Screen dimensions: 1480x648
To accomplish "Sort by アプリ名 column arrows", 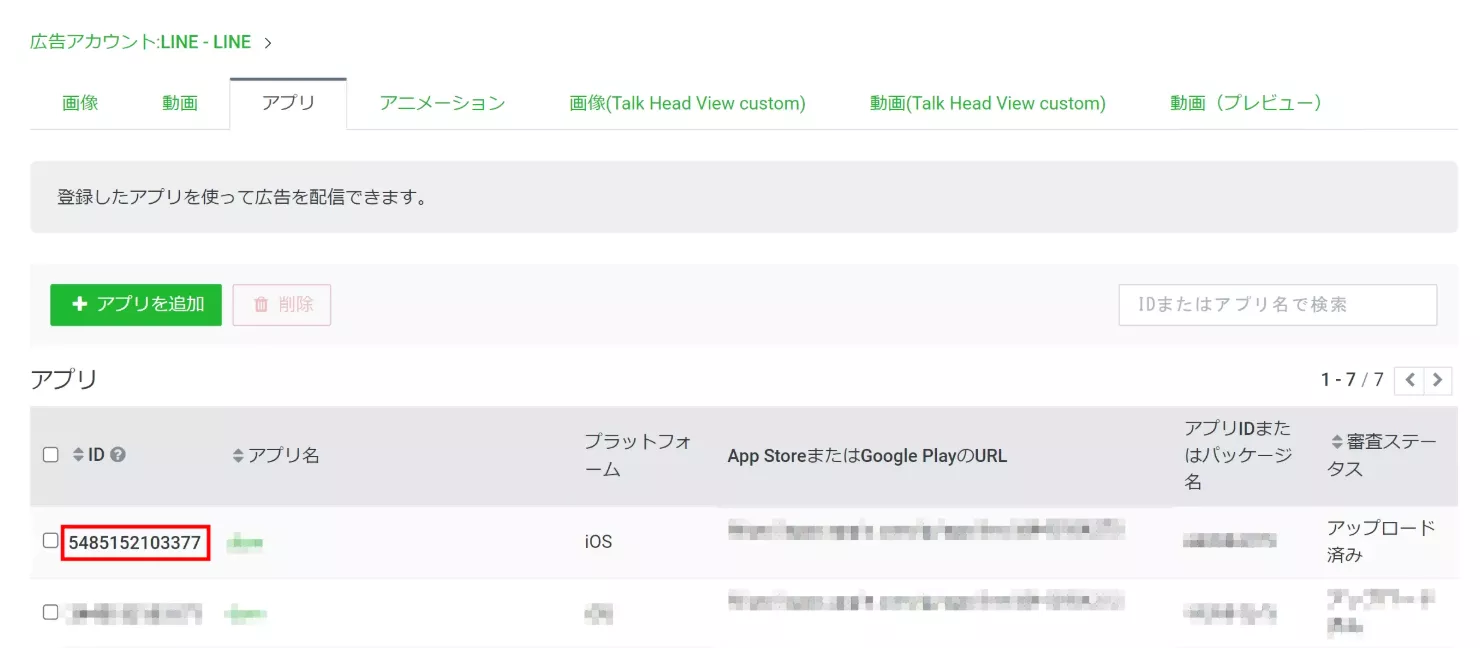I will click(x=238, y=455).
